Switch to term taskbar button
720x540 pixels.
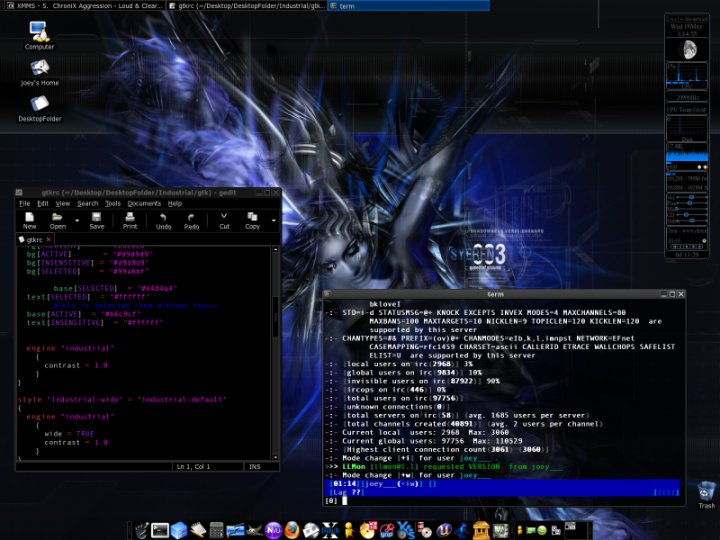[x=408, y=6]
